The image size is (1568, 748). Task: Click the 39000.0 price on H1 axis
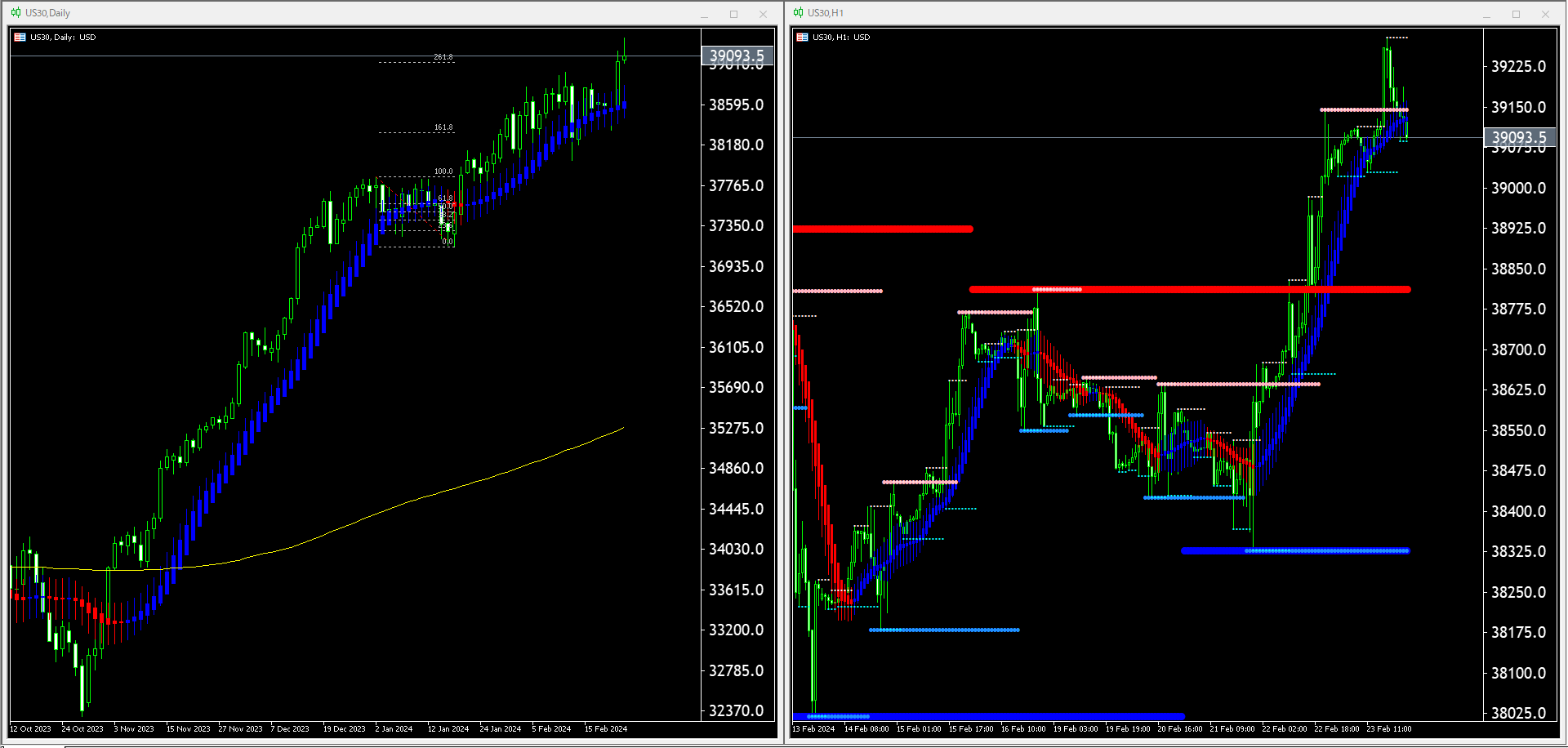pyautogui.click(x=1519, y=188)
